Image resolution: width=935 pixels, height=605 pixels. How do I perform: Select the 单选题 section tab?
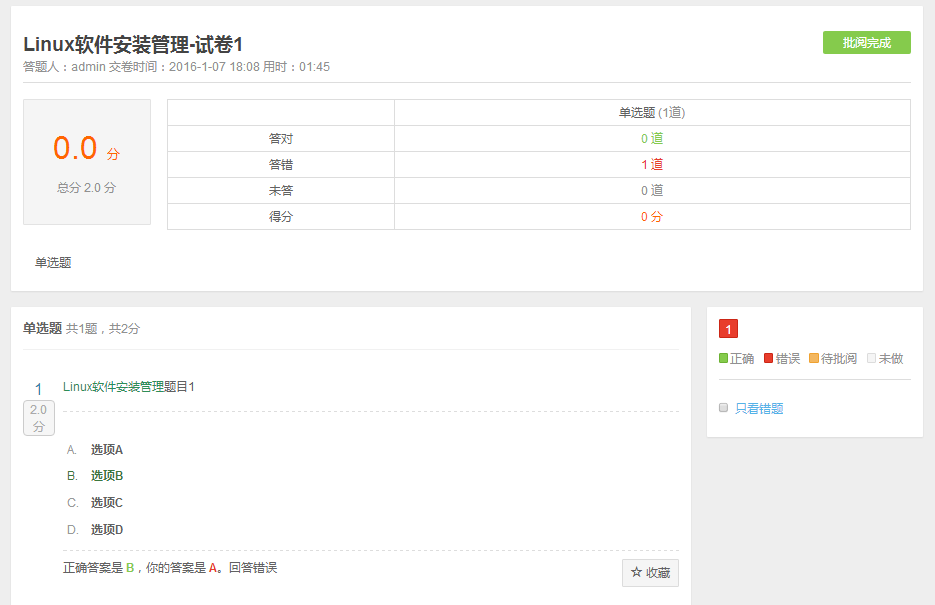53,263
